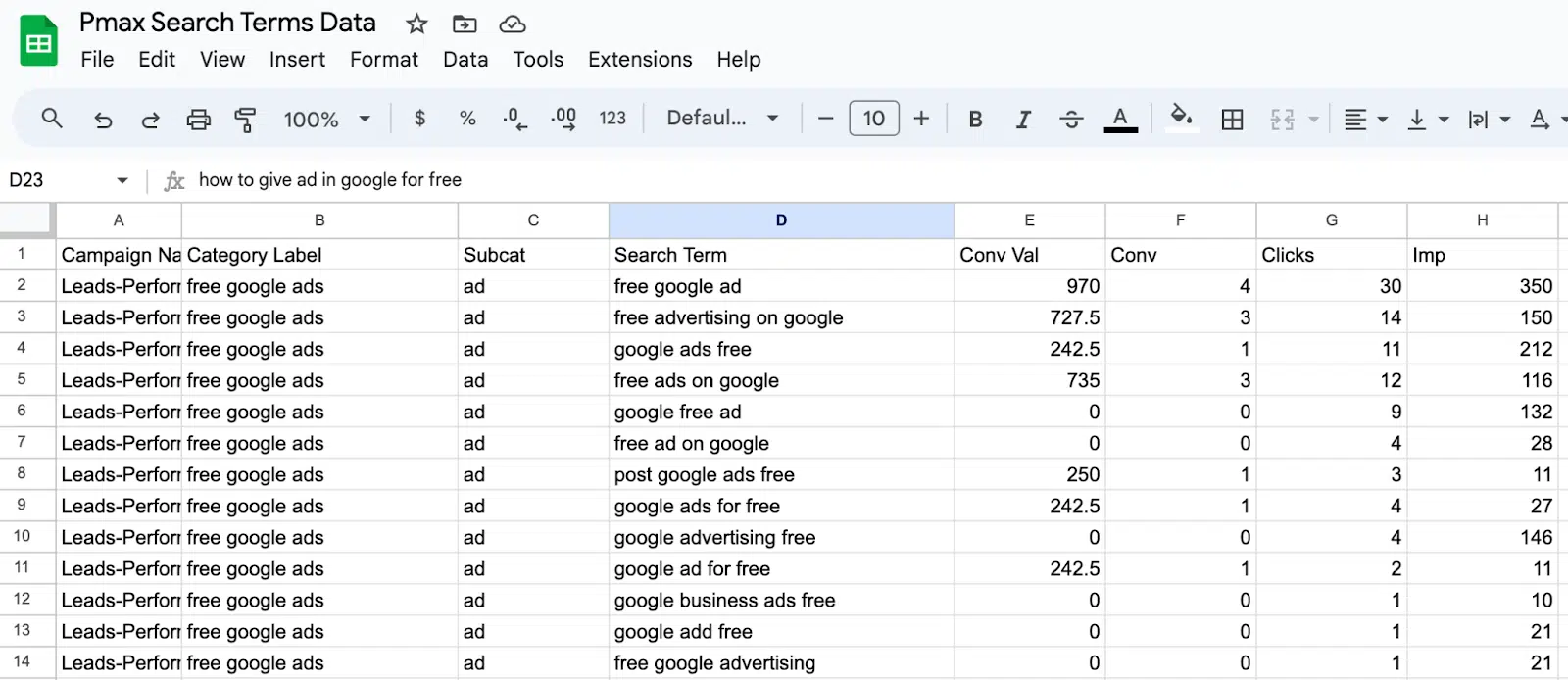
Task: Open the text color picker
Action: [x=1120, y=119]
